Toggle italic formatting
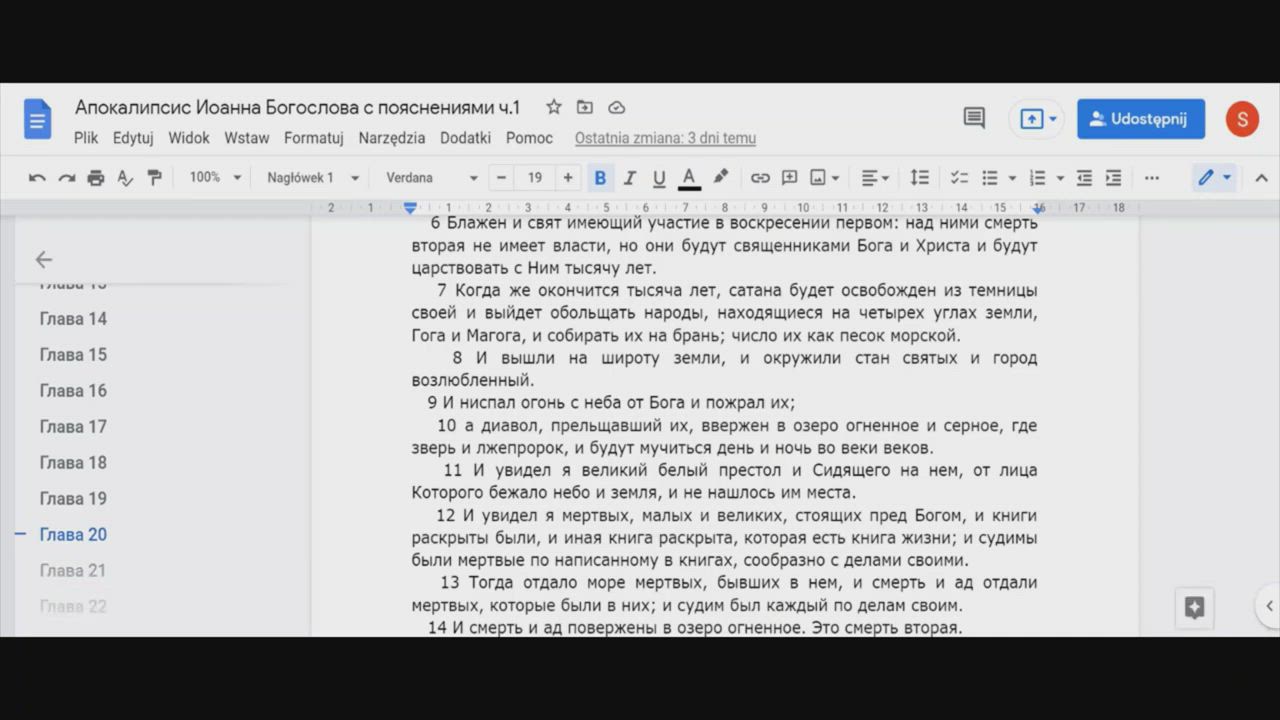The image size is (1280, 720). pyautogui.click(x=630, y=178)
